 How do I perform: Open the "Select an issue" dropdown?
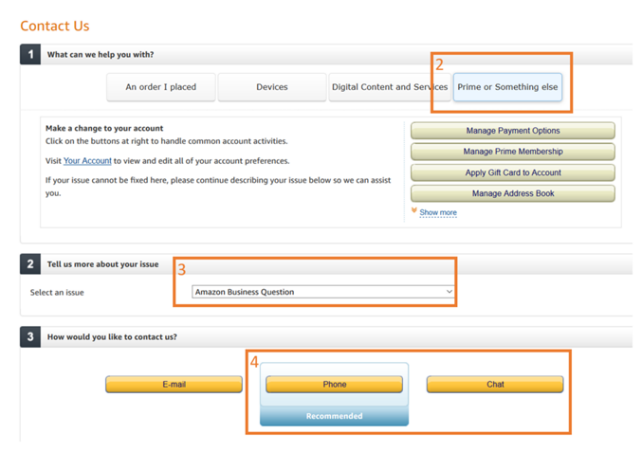click(323, 292)
